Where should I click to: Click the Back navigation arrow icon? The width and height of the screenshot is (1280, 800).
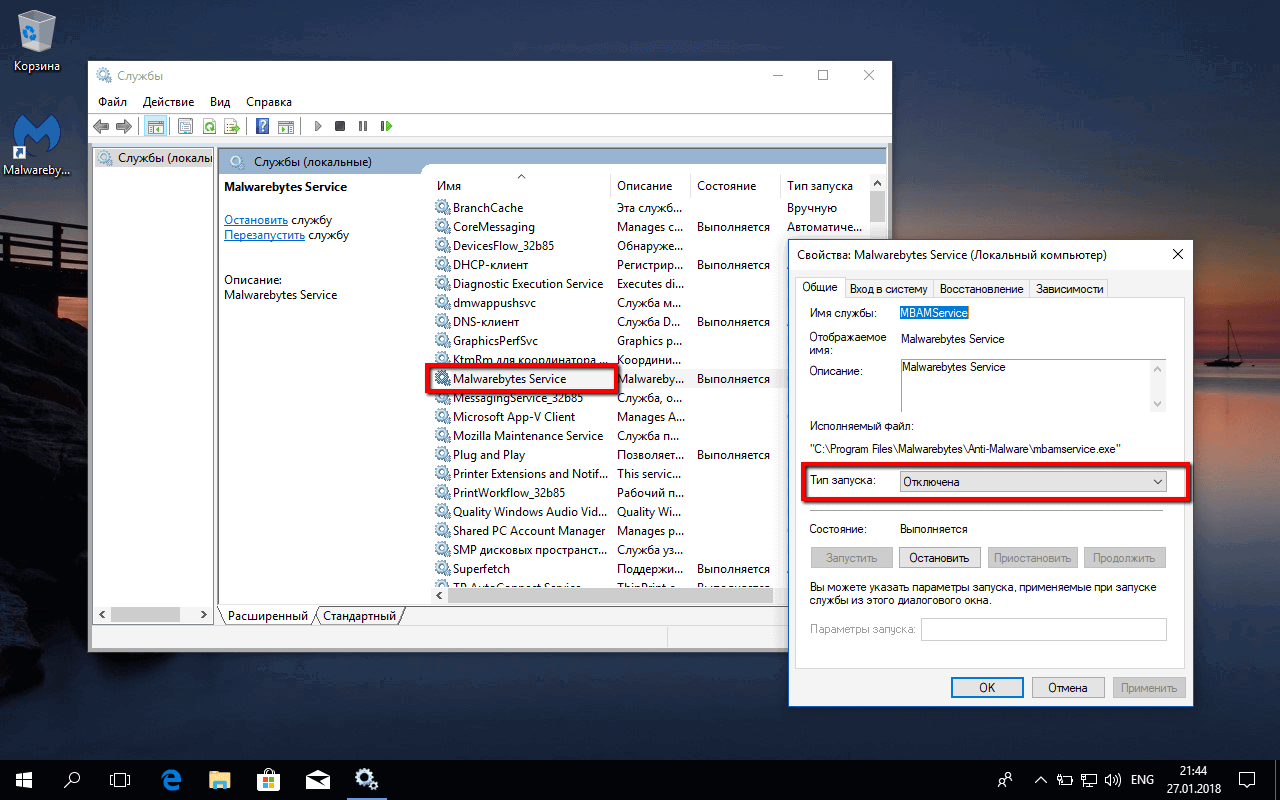tap(100, 125)
